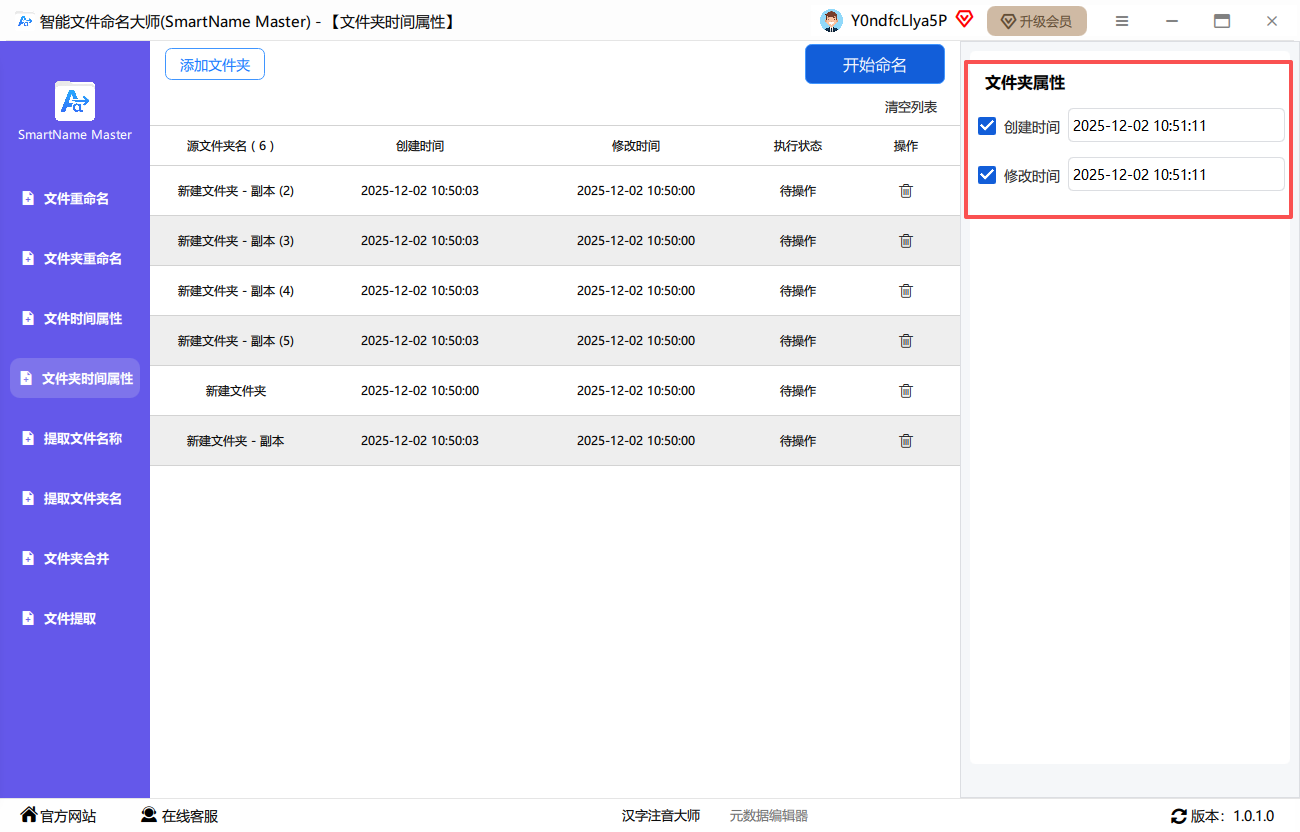Uncheck the 创建时间 checkbox
1300x832 pixels.
tap(987, 126)
